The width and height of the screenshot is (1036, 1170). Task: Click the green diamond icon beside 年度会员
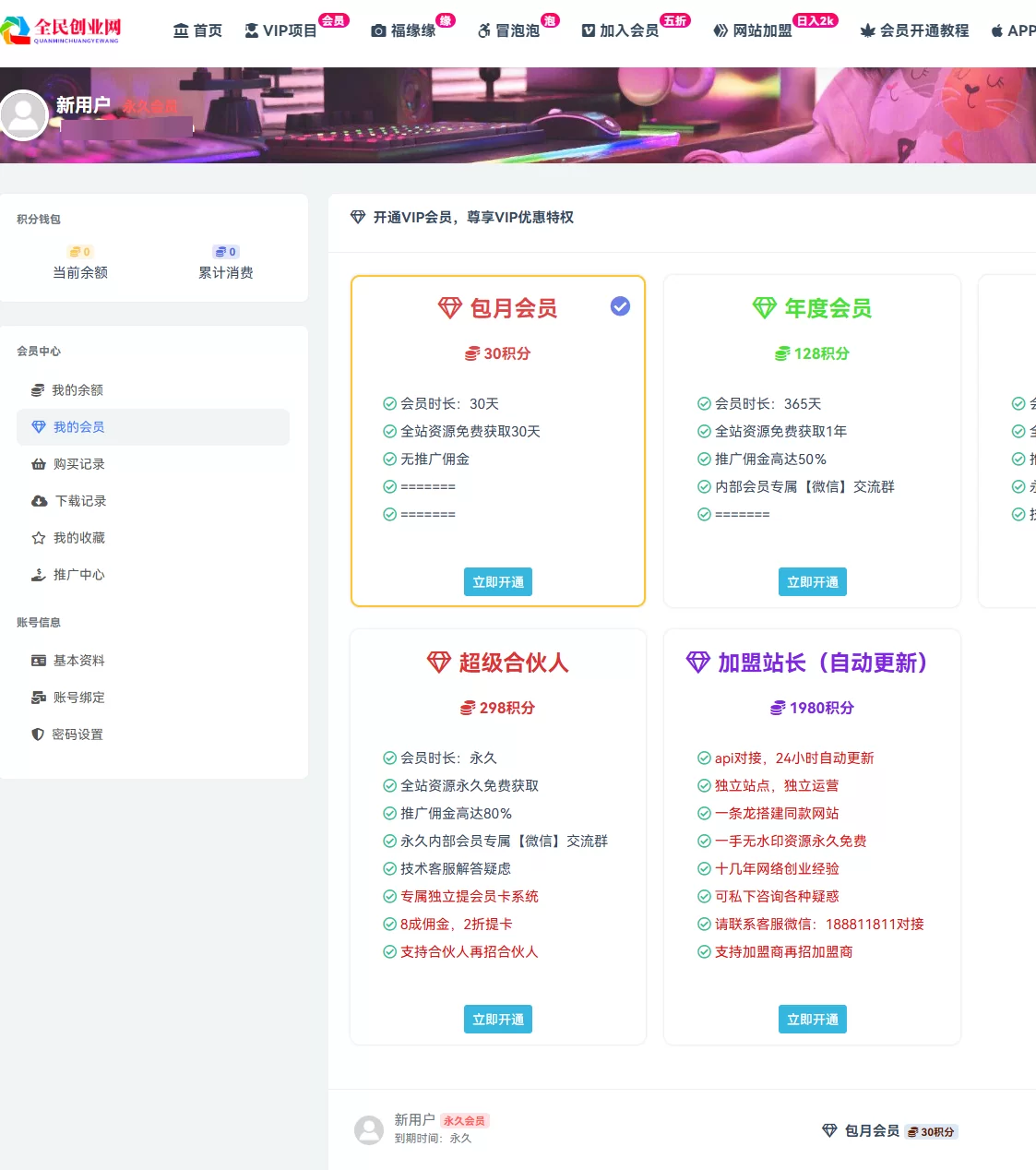pyautogui.click(x=765, y=308)
